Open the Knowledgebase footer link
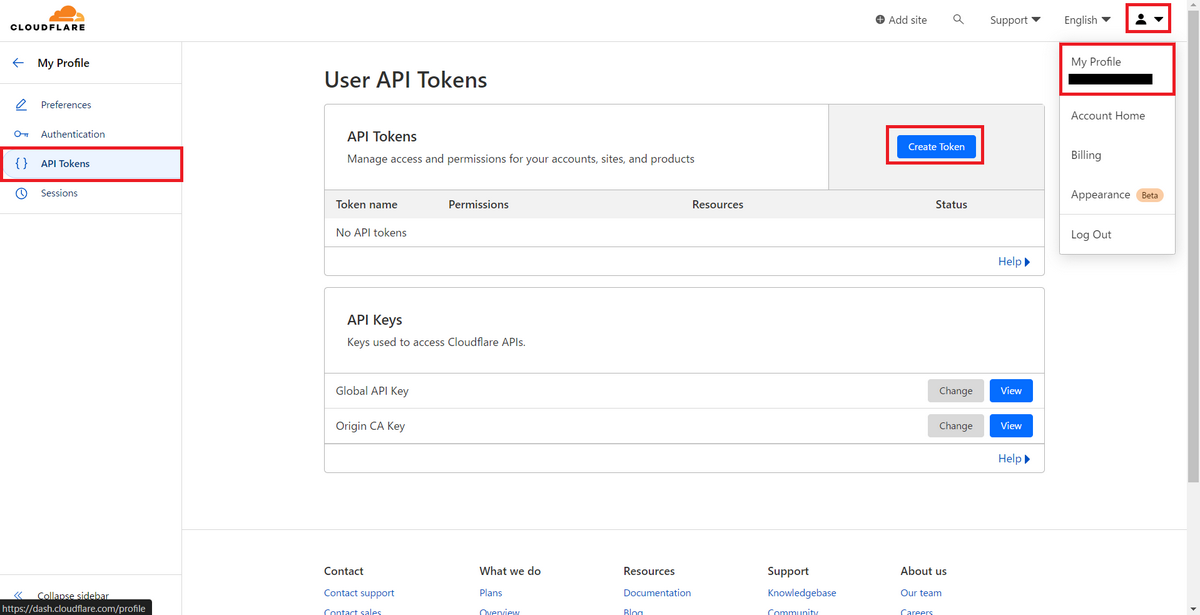 (802, 593)
